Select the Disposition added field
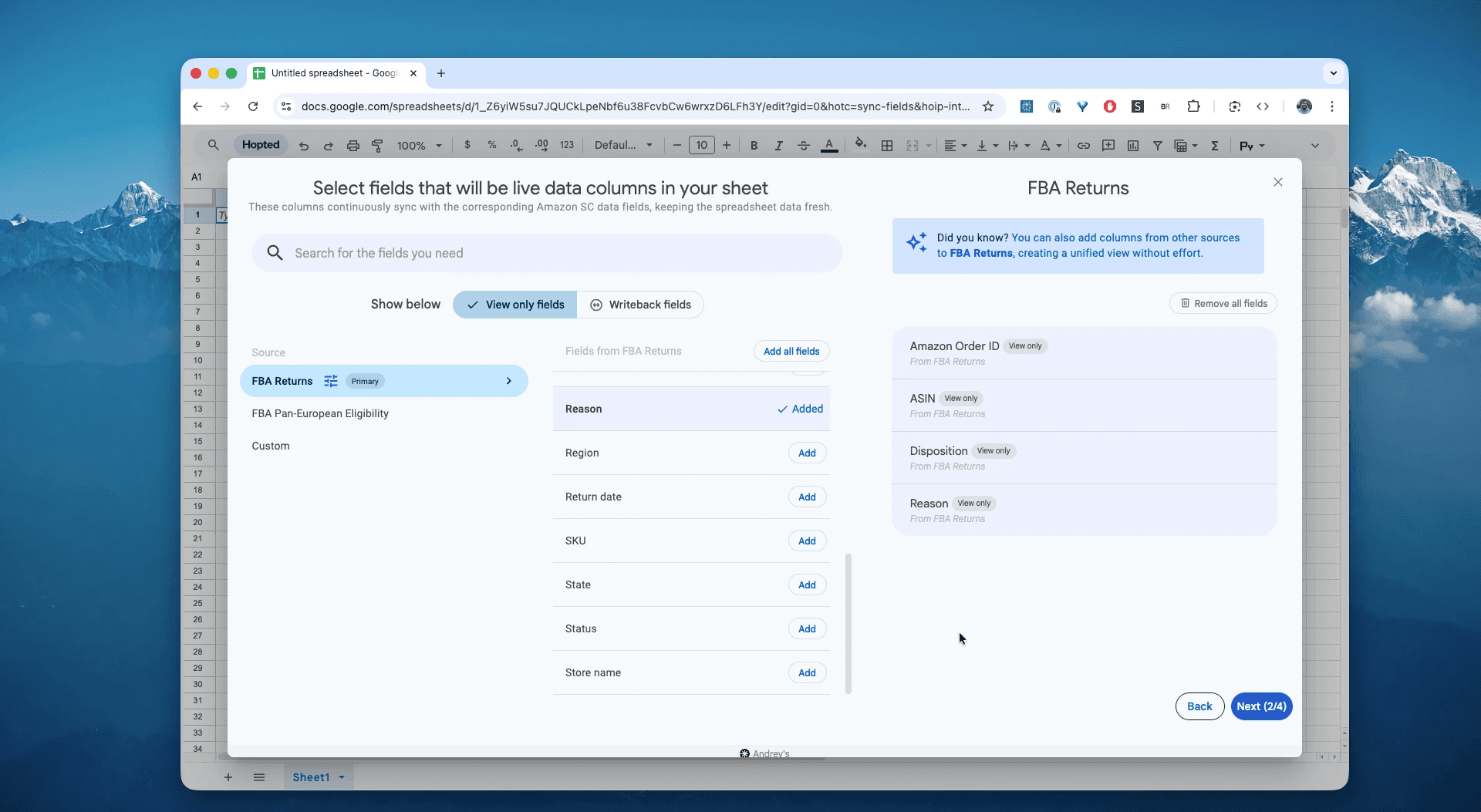Image resolution: width=1481 pixels, height=812 pixels. [x=1084, y=457]
